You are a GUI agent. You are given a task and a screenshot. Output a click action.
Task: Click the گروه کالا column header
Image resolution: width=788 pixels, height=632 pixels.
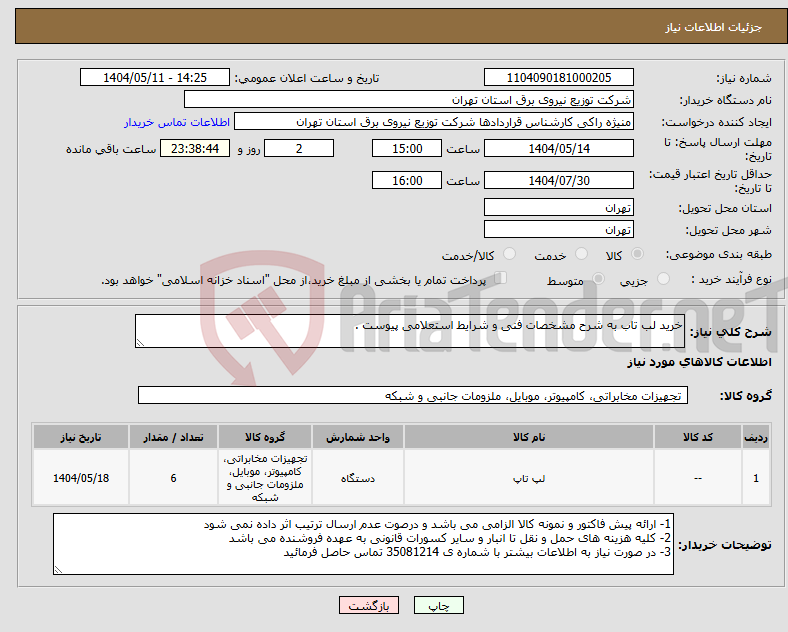pos(265,437)
